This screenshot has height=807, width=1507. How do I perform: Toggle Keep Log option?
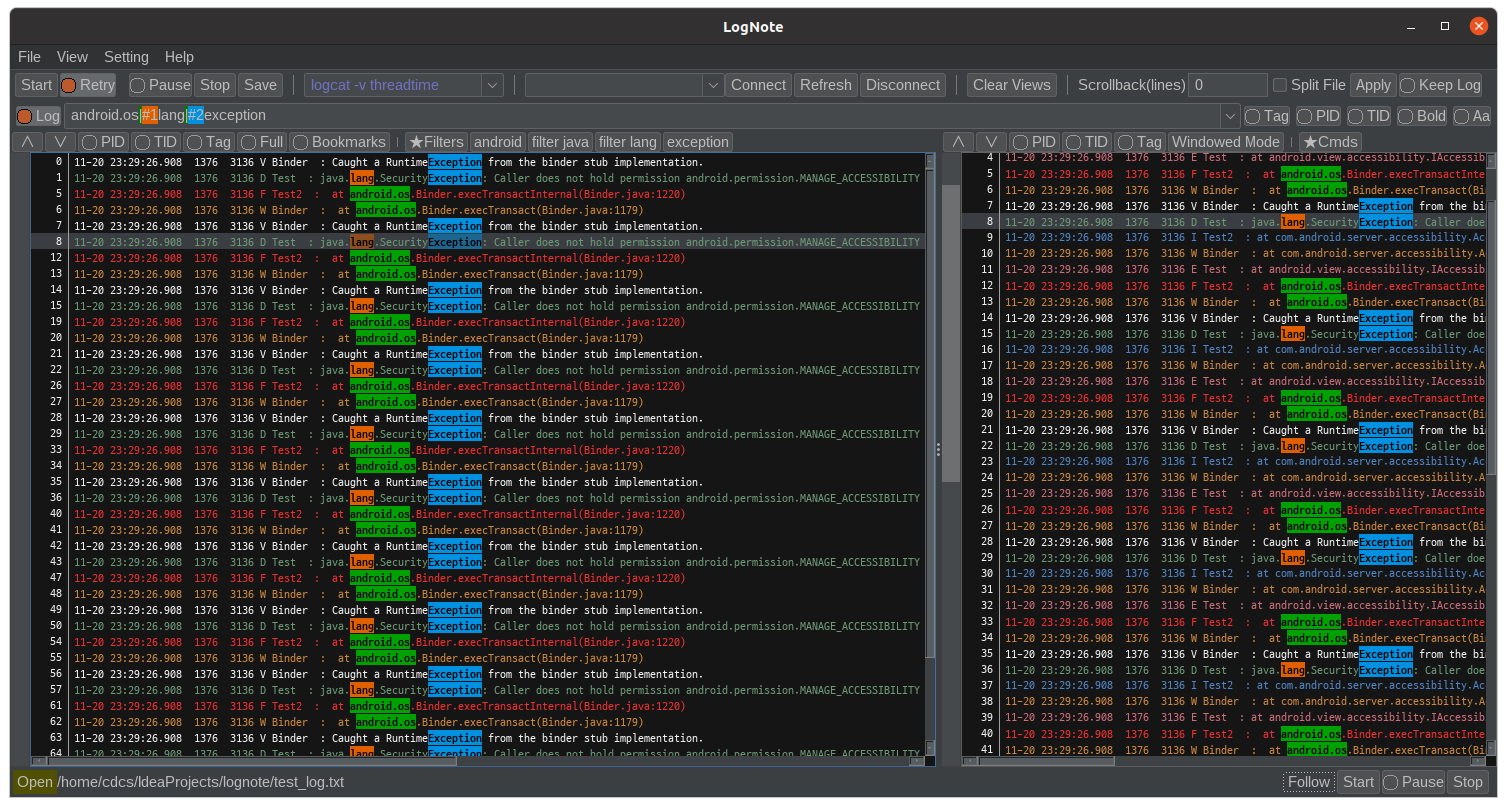[1441, 85]
